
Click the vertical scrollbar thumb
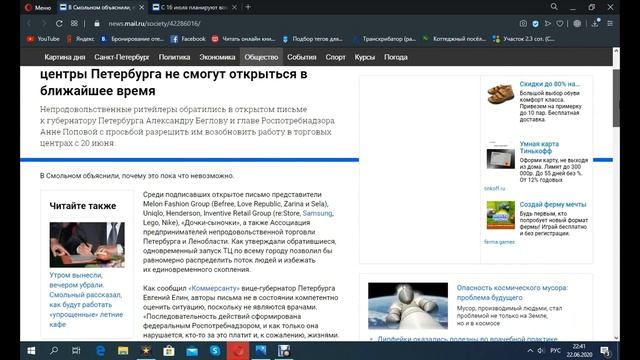pyautogui.click(x=616, y=98)
